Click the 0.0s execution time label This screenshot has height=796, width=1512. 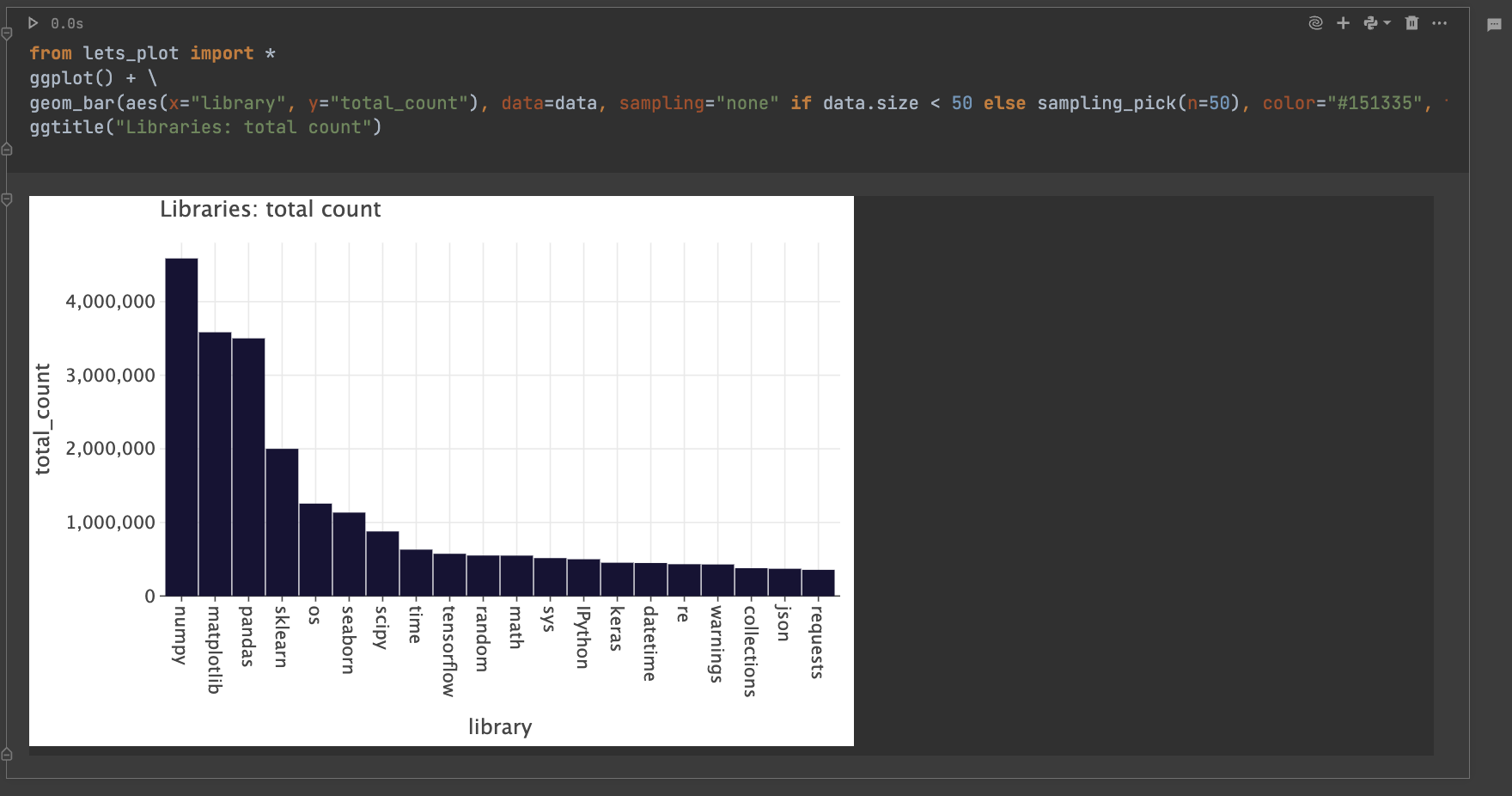click(x=69, y=23)
